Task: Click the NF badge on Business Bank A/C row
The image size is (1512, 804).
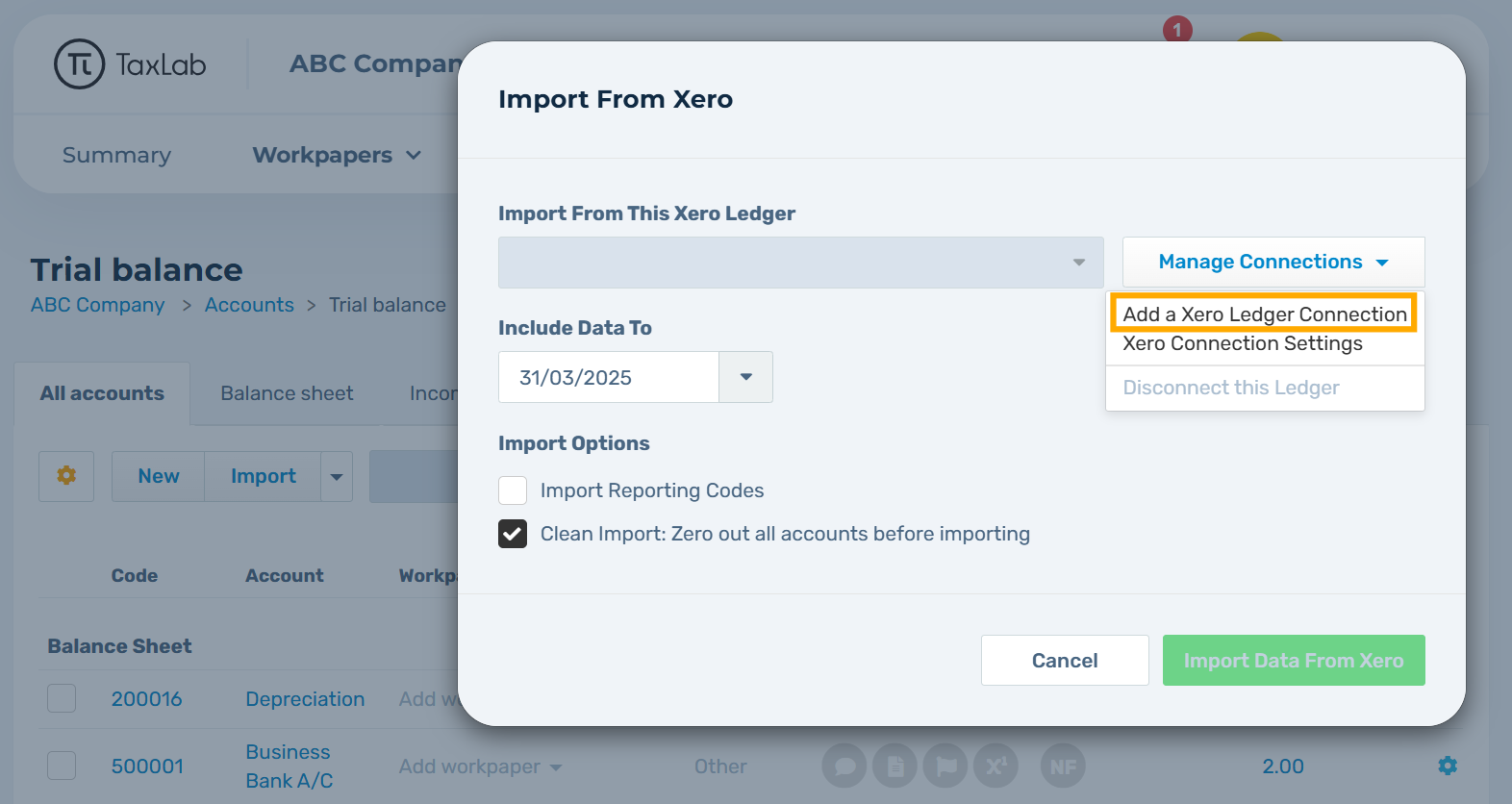Action: (x=1063, y=766)
